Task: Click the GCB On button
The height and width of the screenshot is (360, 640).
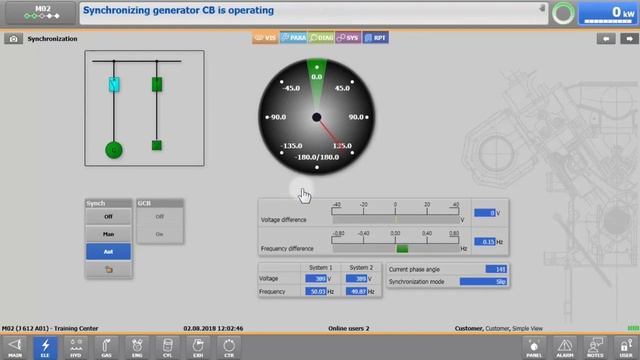Action: 160,234
